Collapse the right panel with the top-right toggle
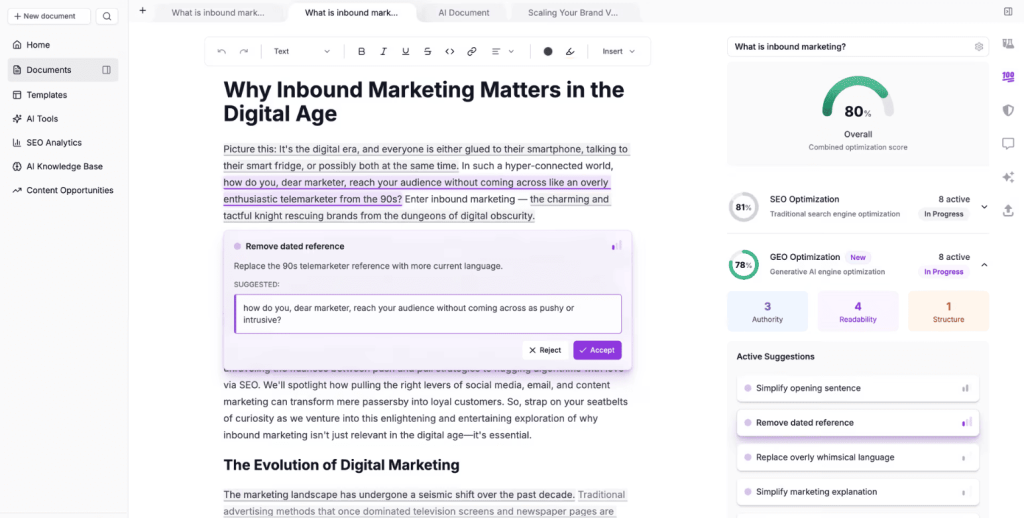This screenshot has height=518, width=1024. click(1007, 12)
